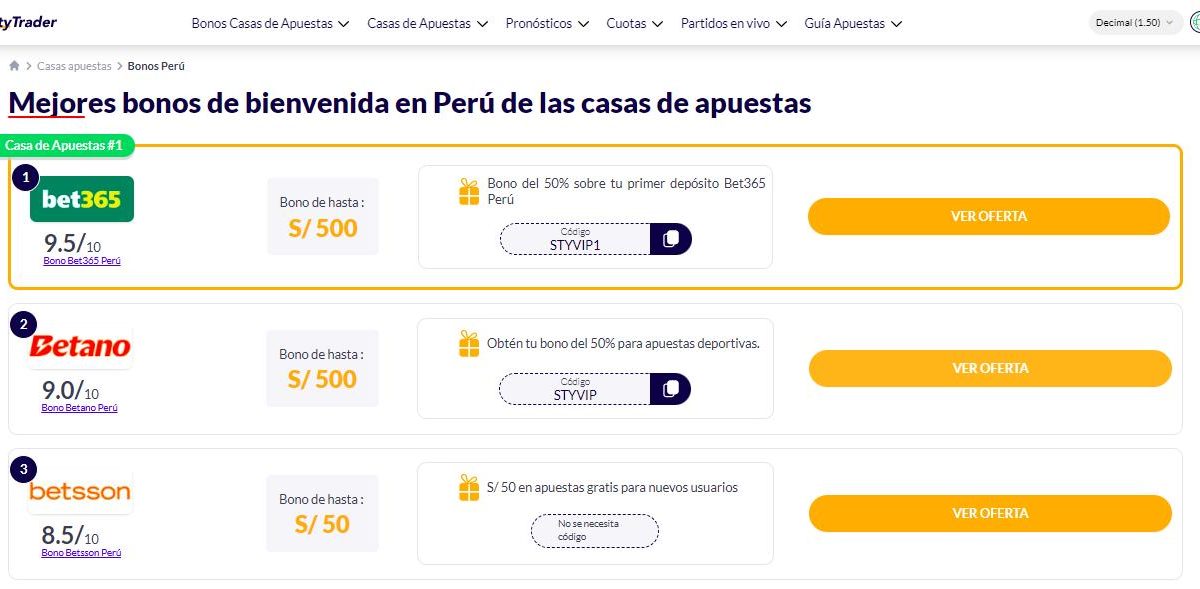Click the STYVIP1 code field
1200x589 pixels.
point(575,239)
